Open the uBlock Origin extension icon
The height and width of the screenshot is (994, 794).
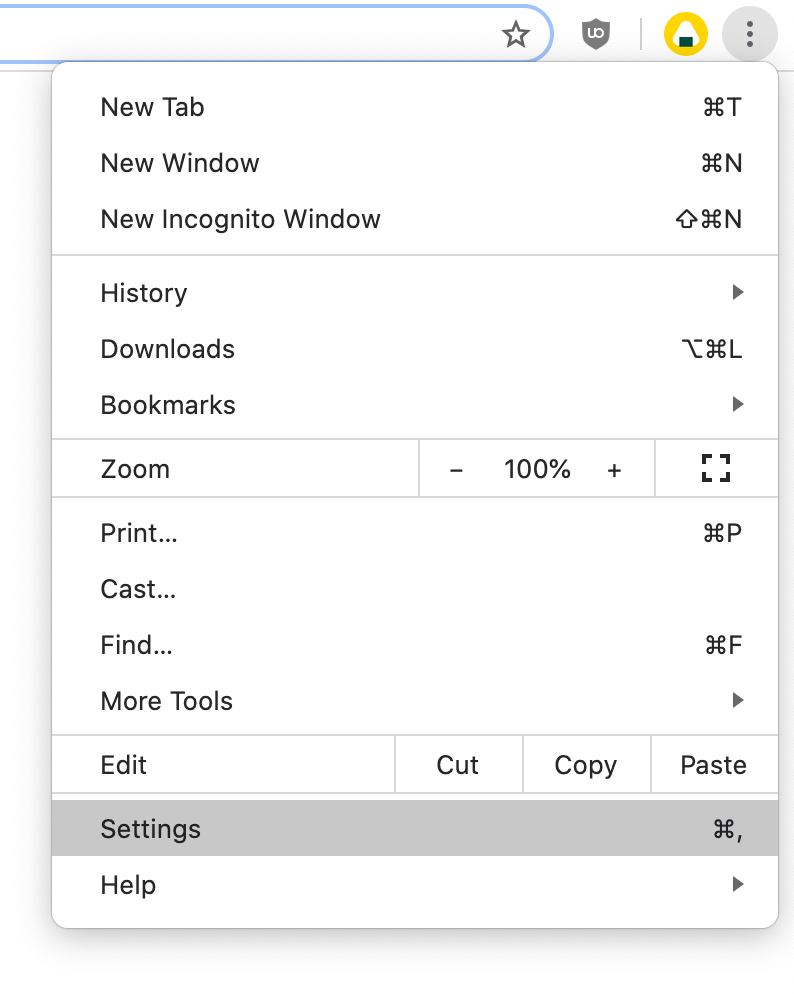(596, 34)
